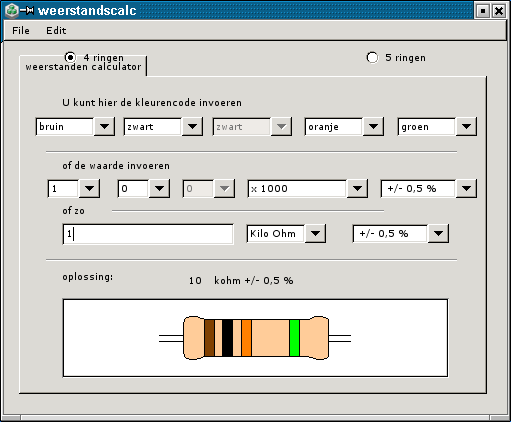Expand the x 1000 multiplier dropdown
Viewport: 511px width, 422px height.
357,188
